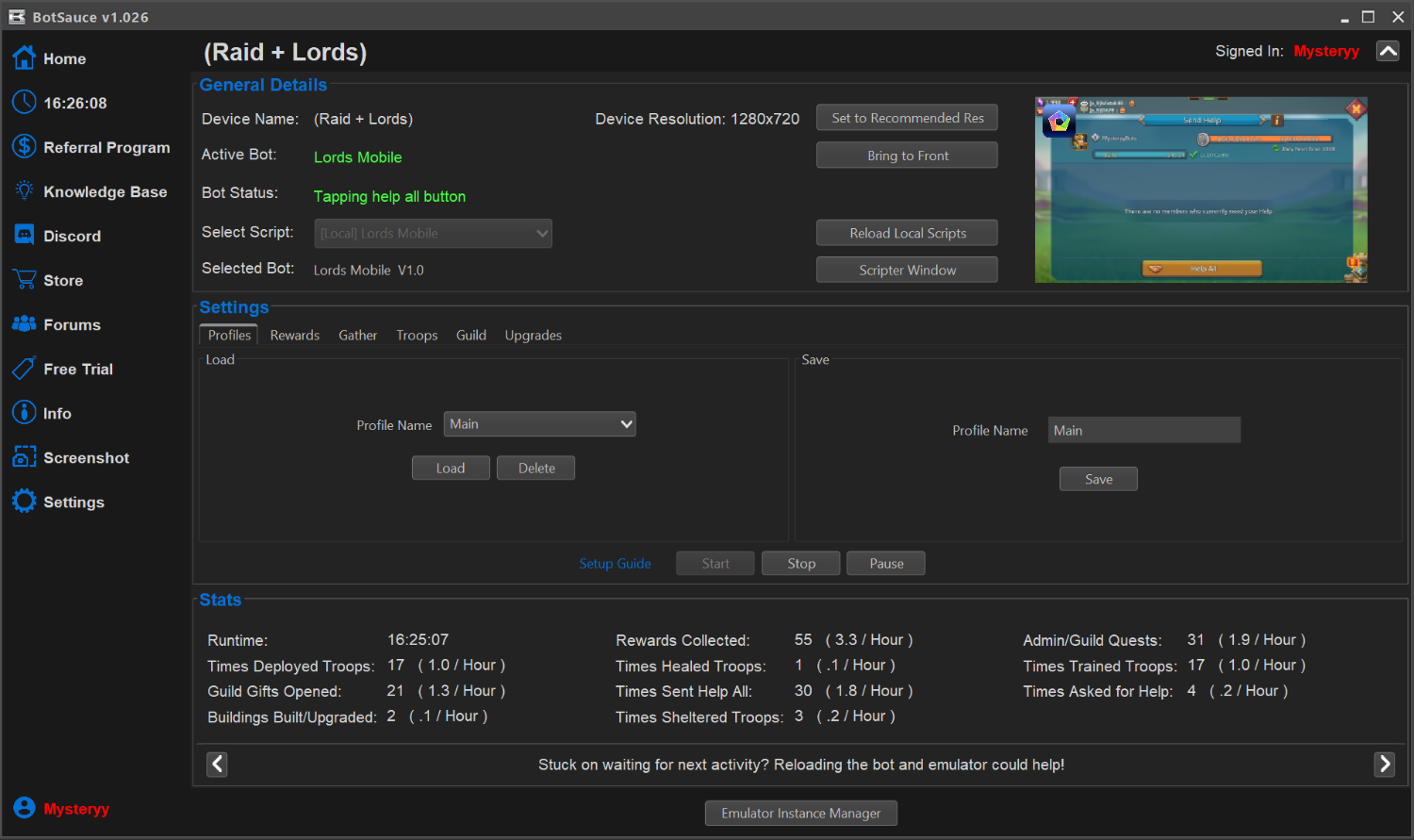The width and height of the screenshot is (1414, 840).
Task: Open the Forums people icon
Action: [24, 323]
